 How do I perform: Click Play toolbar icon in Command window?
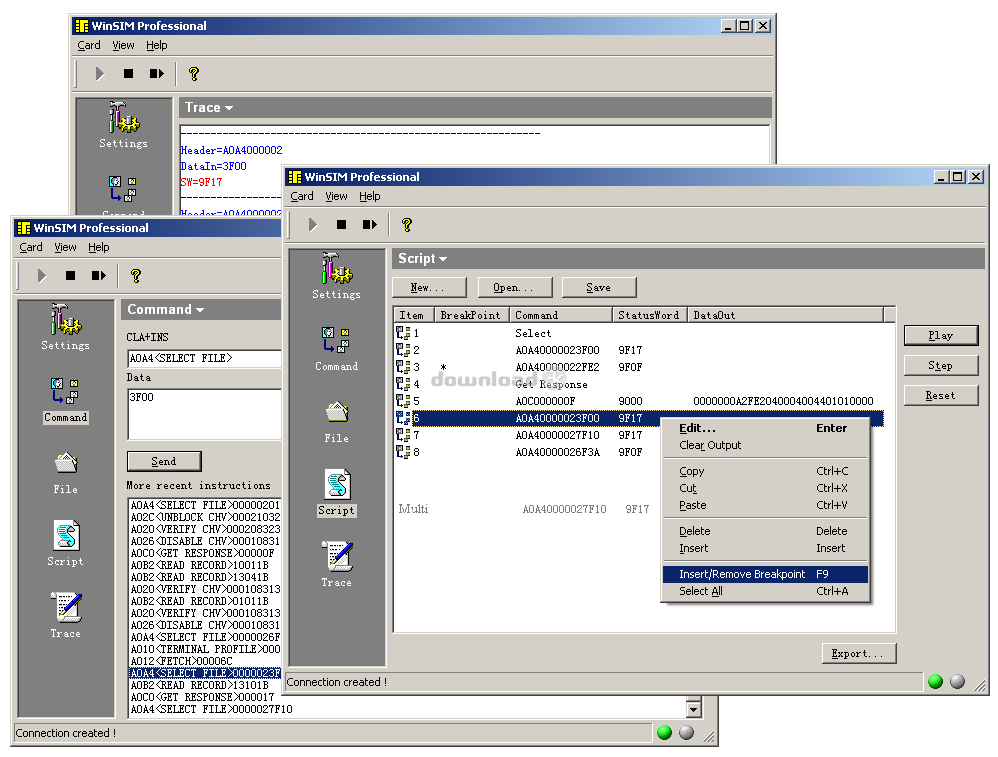42,276
